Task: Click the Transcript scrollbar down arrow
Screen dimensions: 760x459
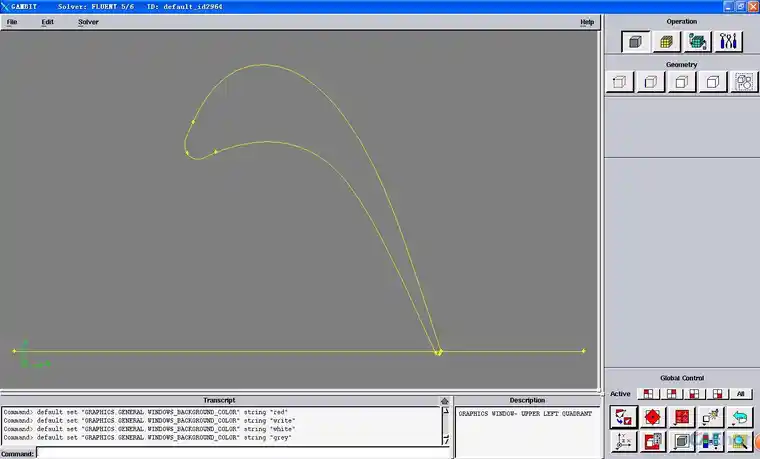Action: [446, 440]
